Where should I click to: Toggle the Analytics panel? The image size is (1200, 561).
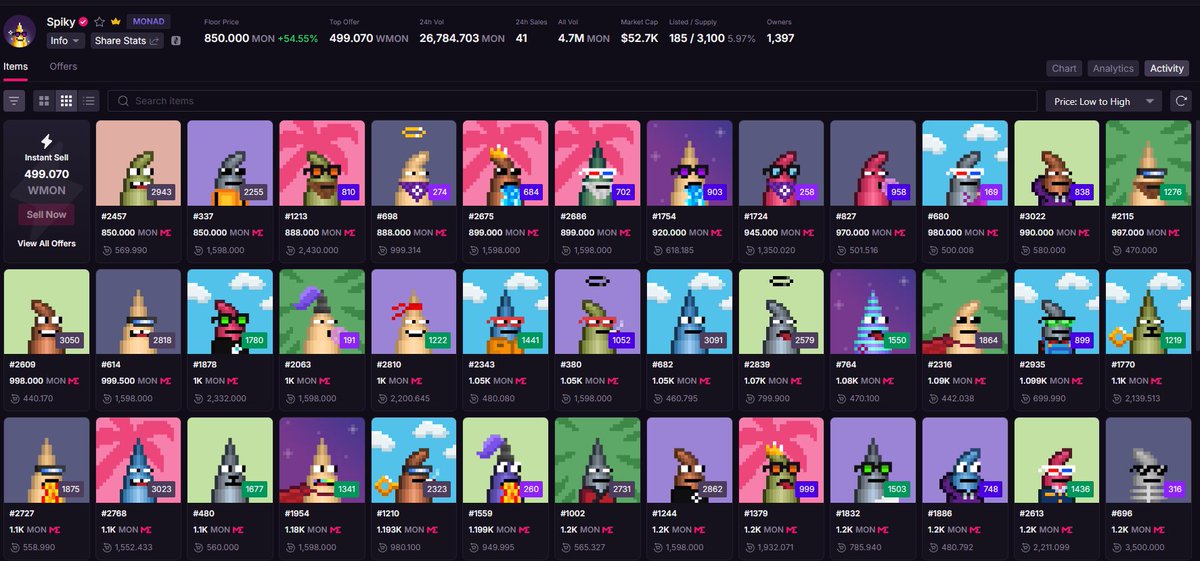[x=1113, y=68]
